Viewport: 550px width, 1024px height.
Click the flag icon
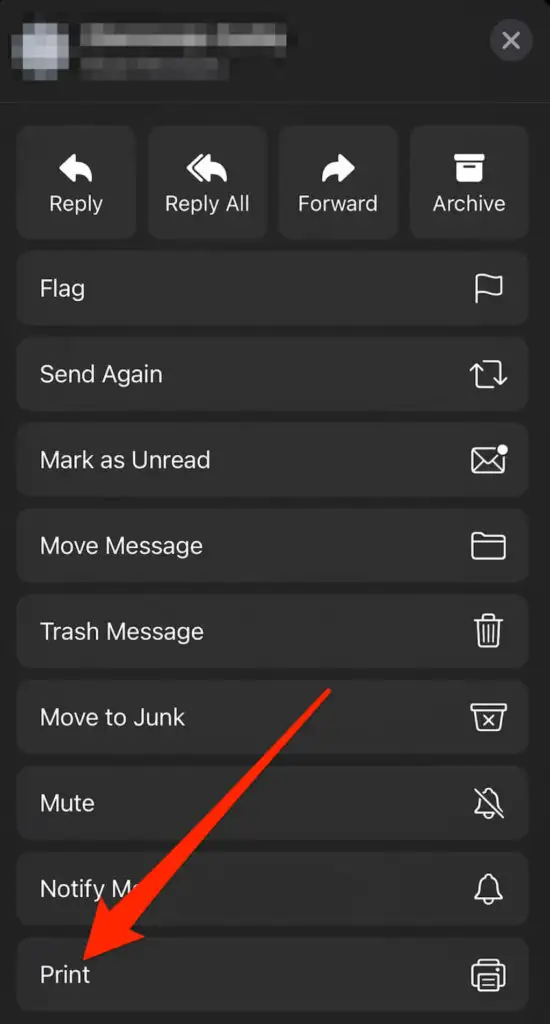click(488, 288)
